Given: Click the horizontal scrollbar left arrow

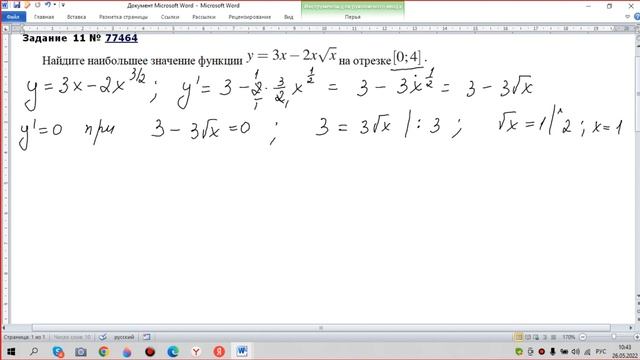Looking at the screenshot, I should pyautogui.click(x=4, y=328).
